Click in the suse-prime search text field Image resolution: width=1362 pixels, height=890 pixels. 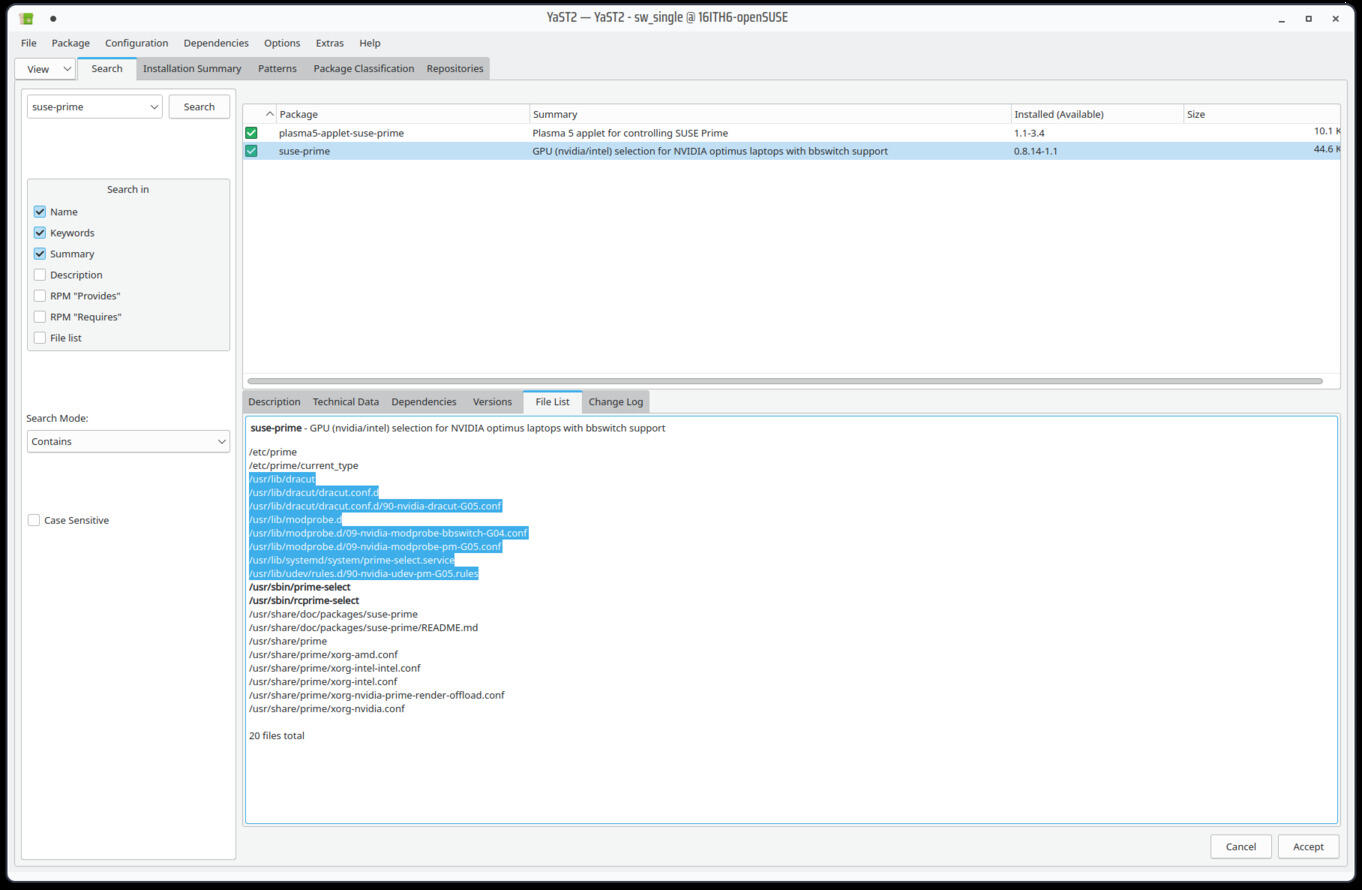tap(87, 107)
